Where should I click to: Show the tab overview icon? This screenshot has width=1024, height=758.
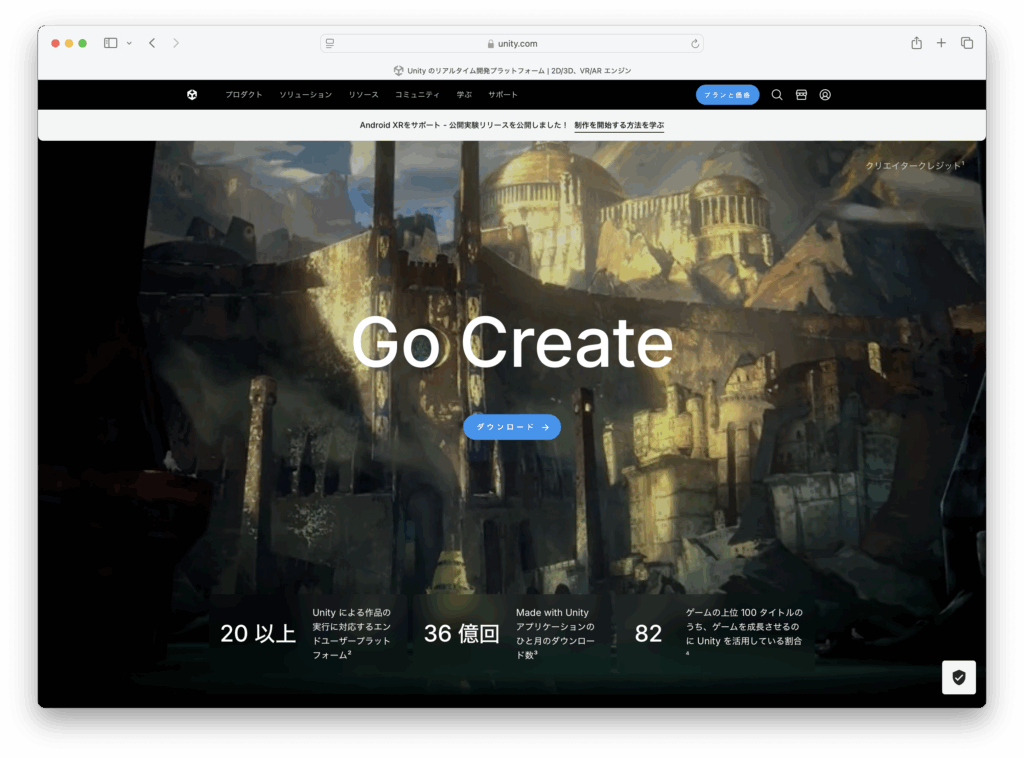point(967,43)
